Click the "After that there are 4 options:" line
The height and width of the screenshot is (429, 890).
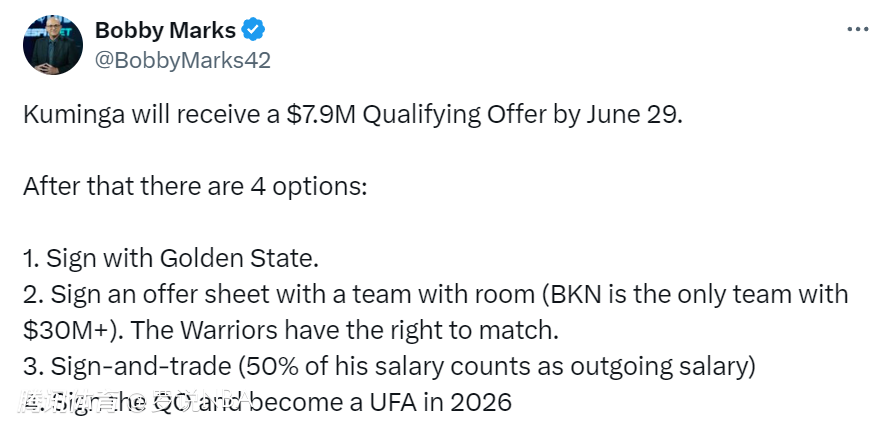coord(195,187)
